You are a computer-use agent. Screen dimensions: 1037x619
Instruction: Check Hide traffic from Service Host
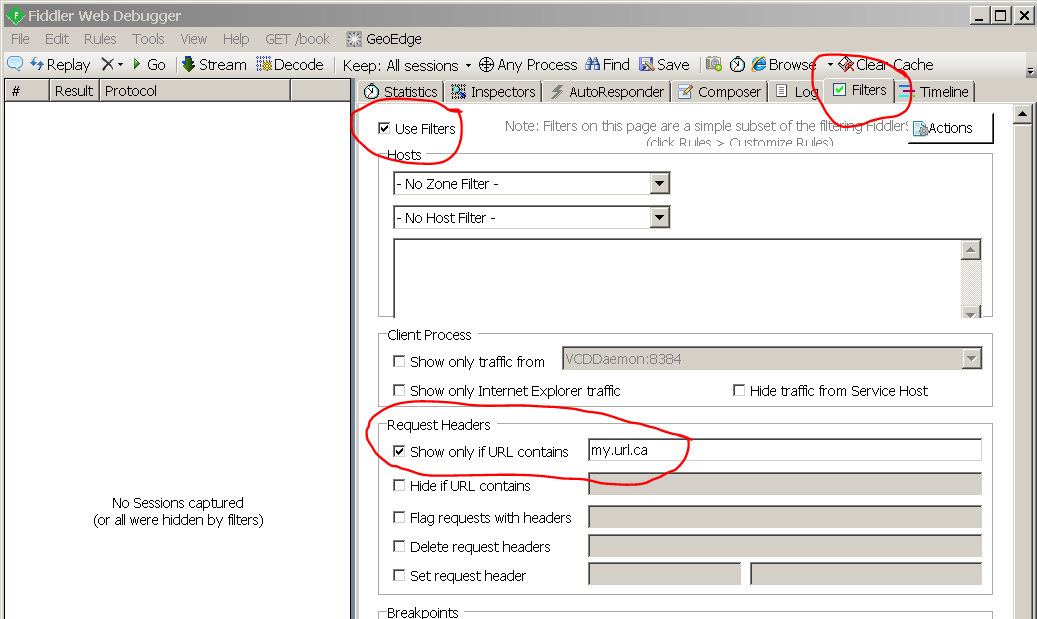pos(739,390)
